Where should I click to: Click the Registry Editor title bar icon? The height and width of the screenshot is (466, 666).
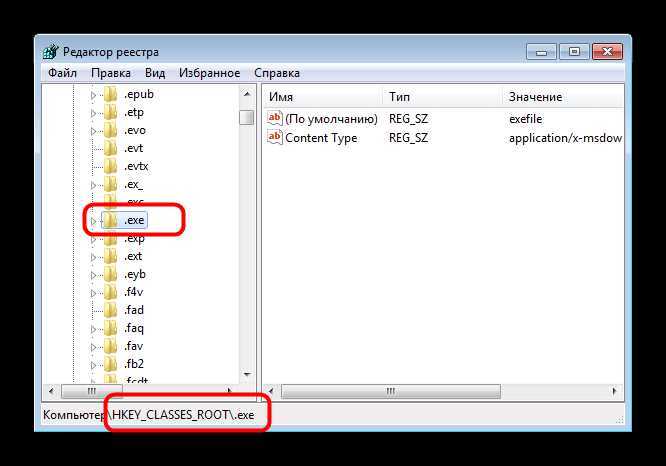51,52
